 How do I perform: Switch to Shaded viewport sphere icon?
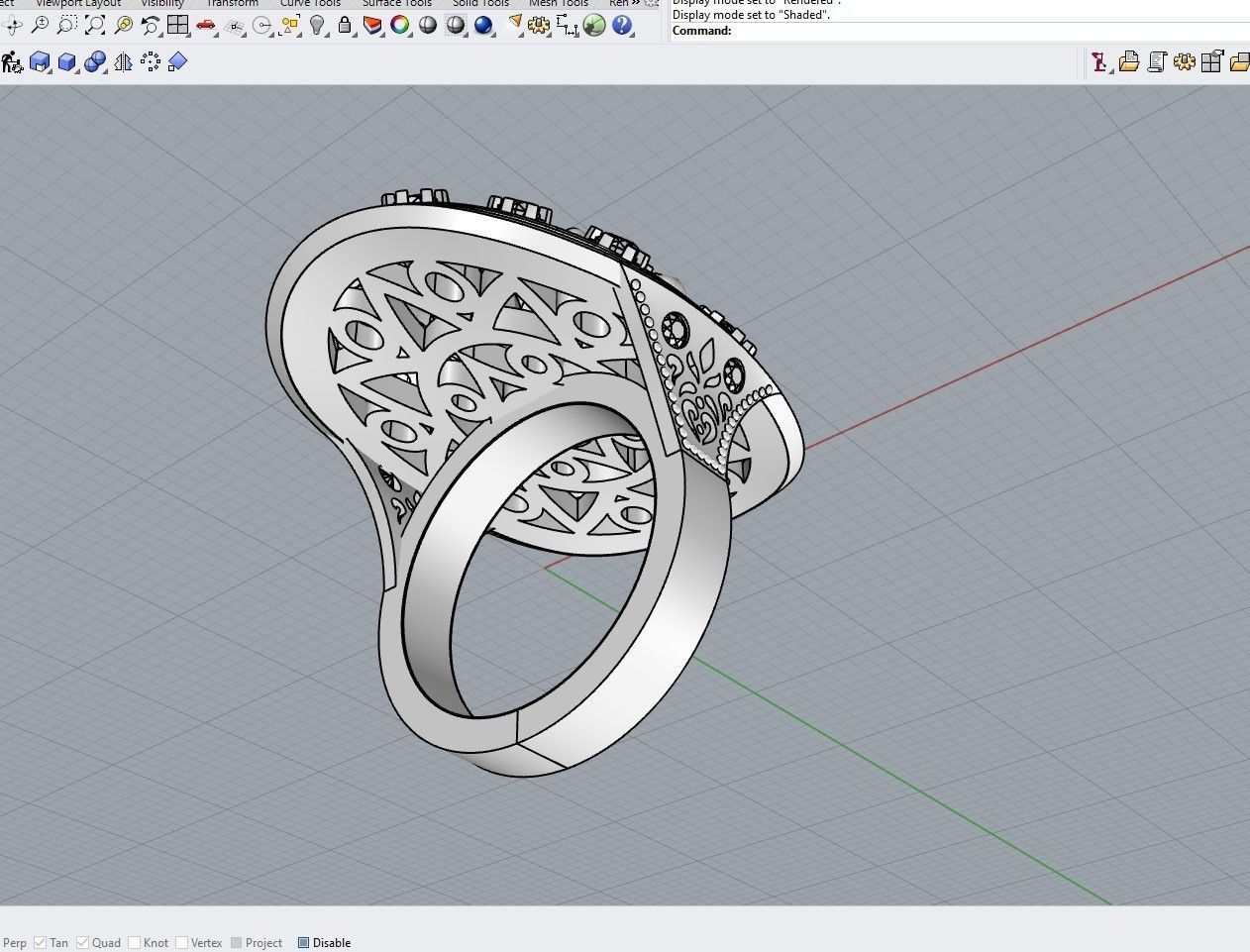428,25
